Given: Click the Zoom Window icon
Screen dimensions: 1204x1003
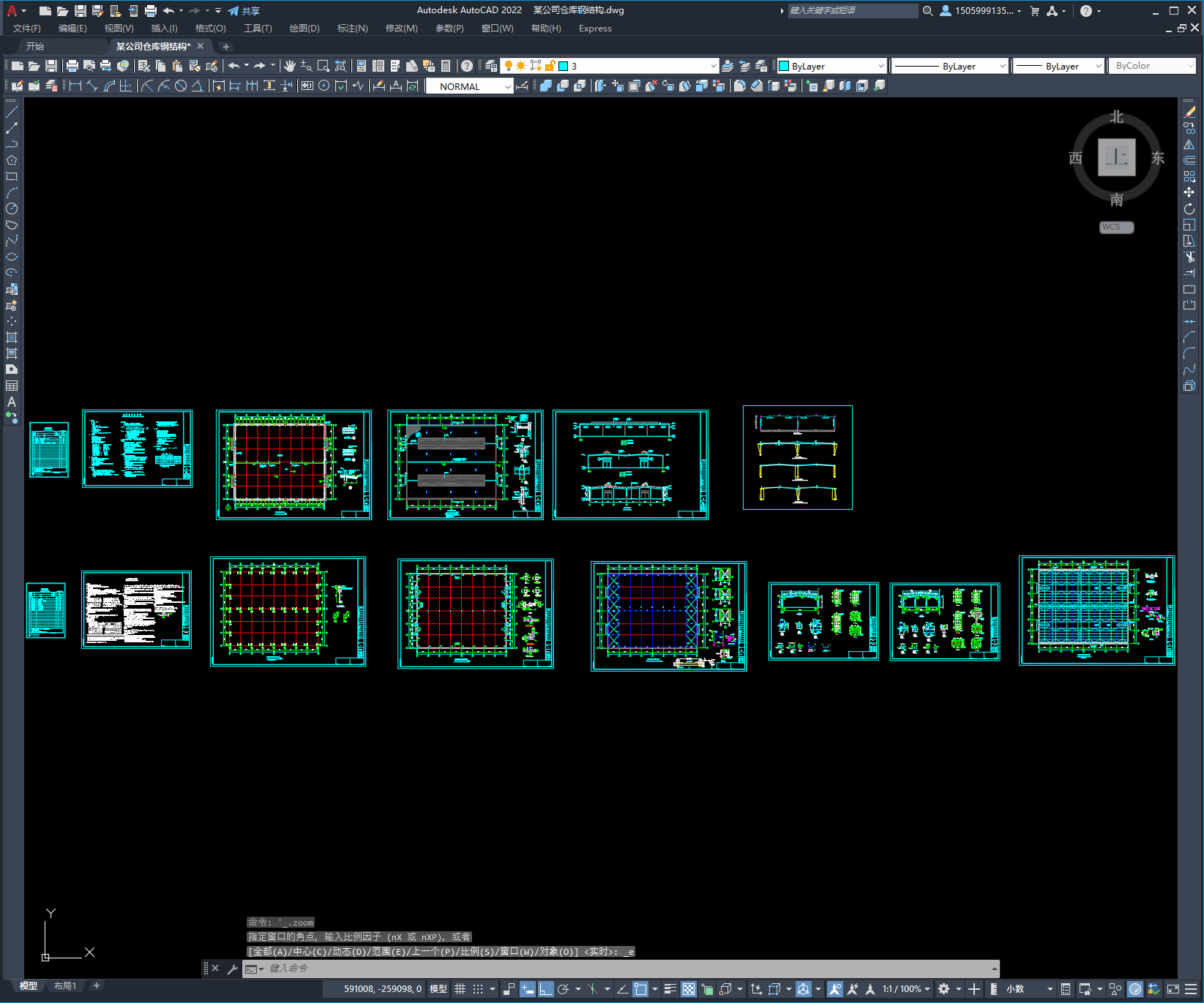Looking at the screenshot, I should (324, 66).
